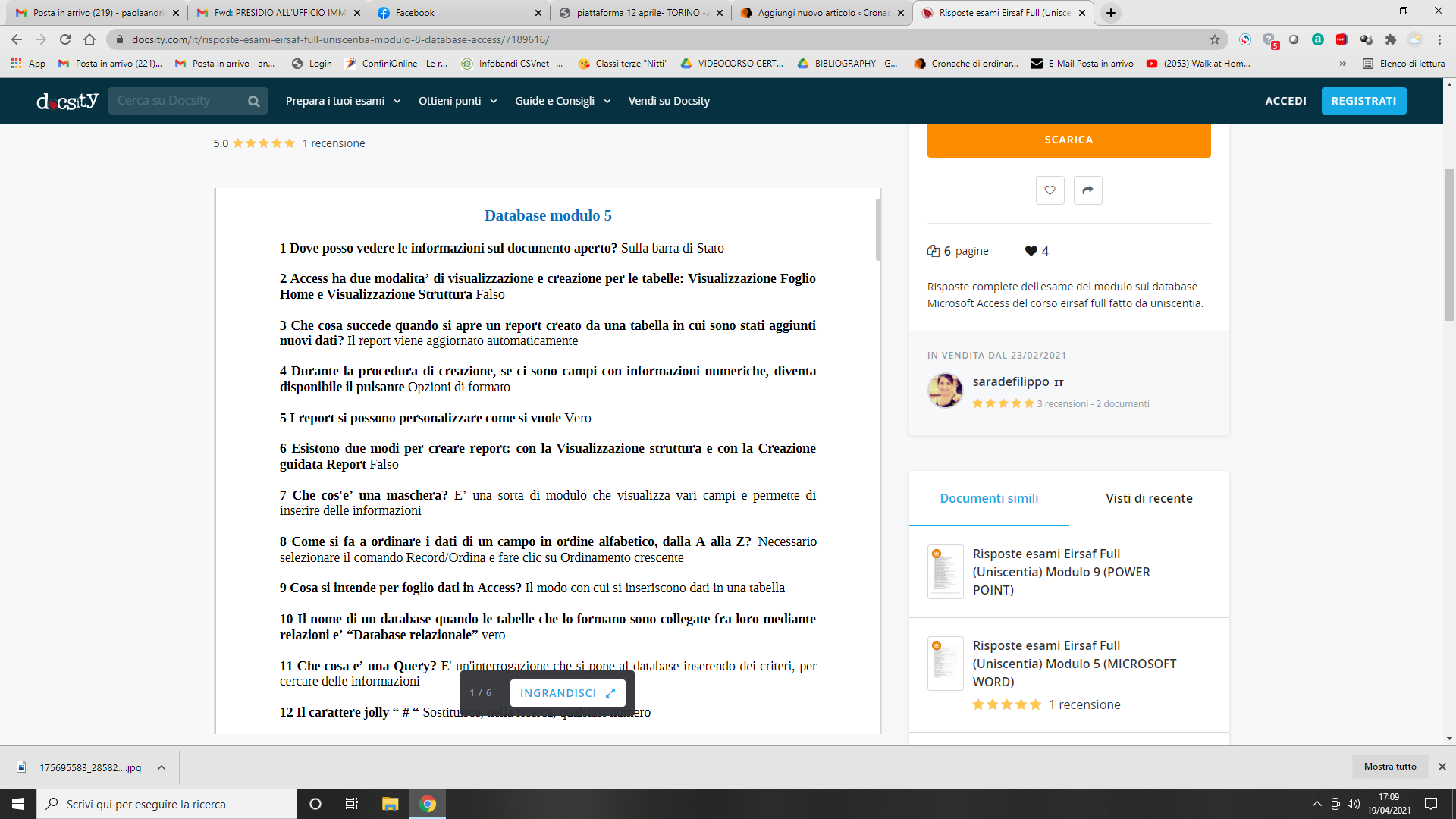Click Windows Start button

click(18, 804)
